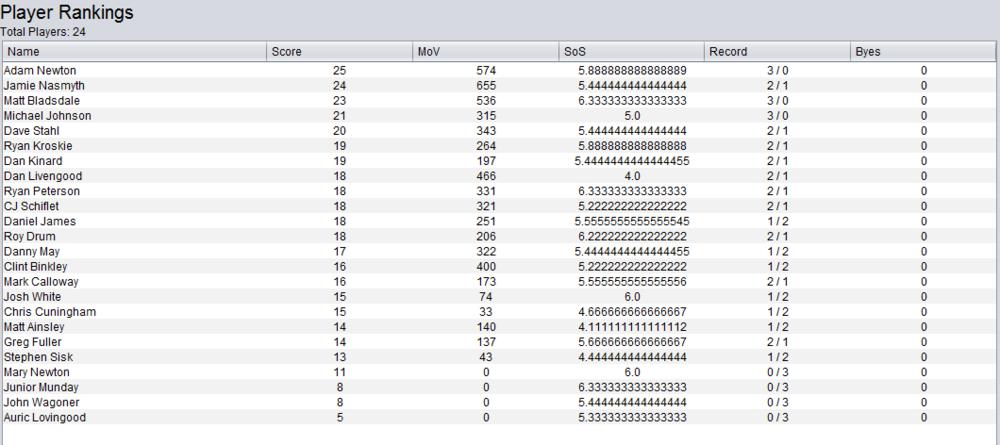
Task: Click Josh White's MoV value 74
Action: (486, 297)
